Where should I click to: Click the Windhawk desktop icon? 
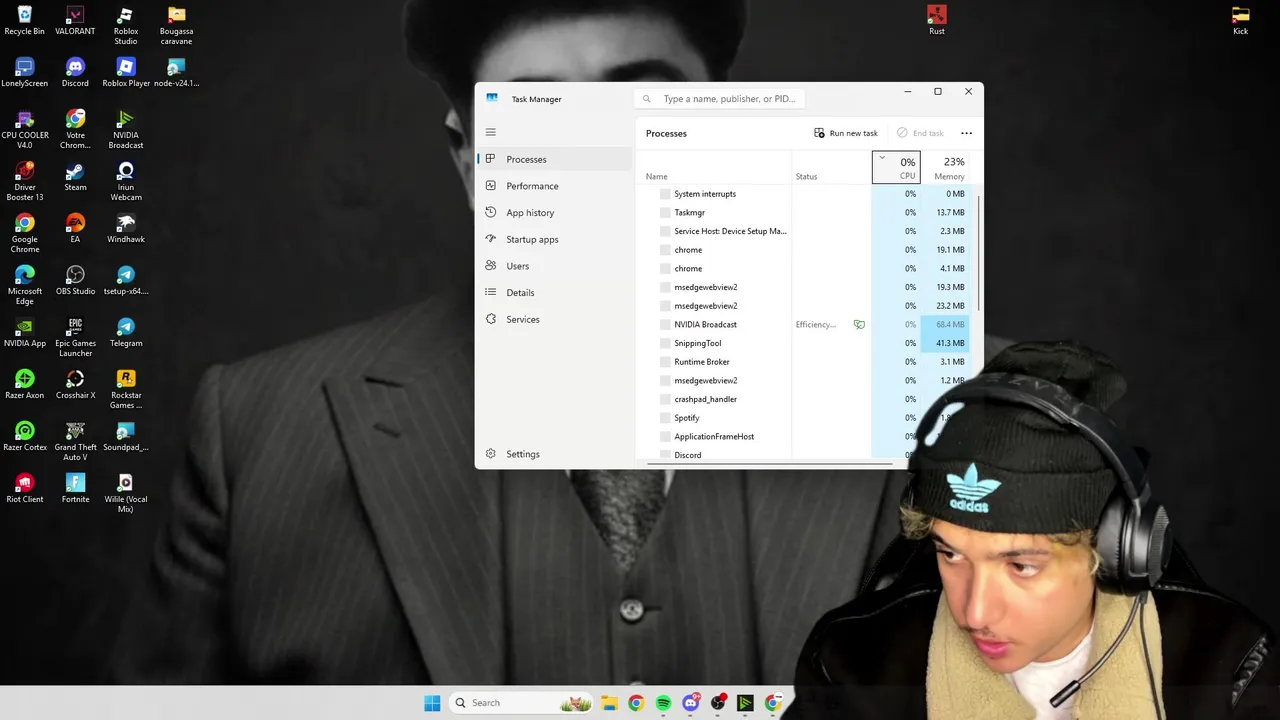[x=125, y=229]
